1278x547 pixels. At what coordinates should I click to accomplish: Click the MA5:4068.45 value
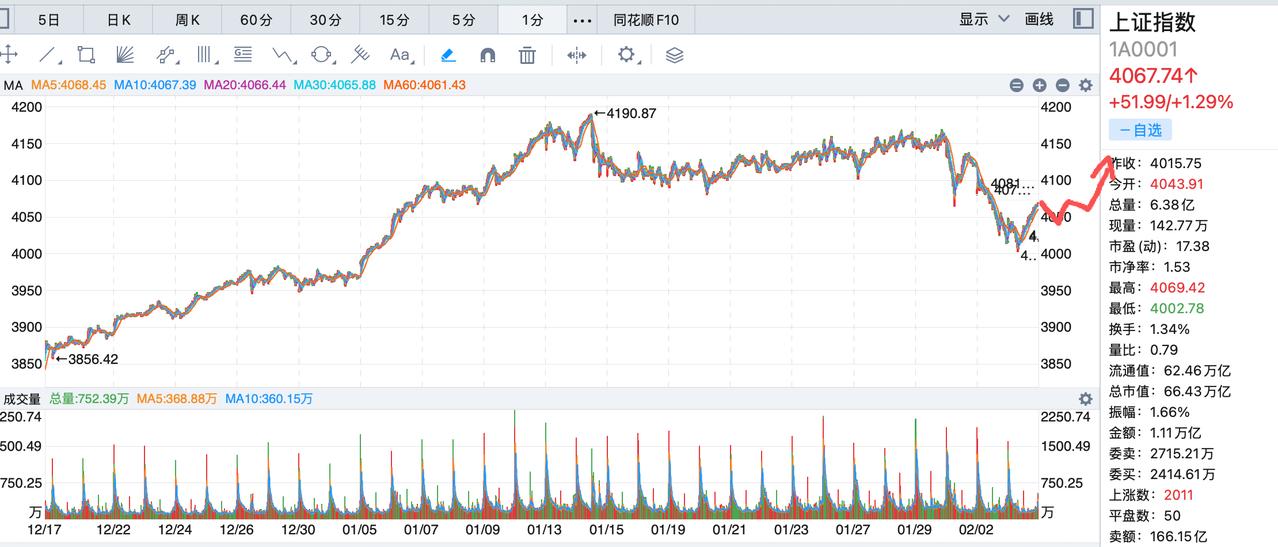[68, 86]
